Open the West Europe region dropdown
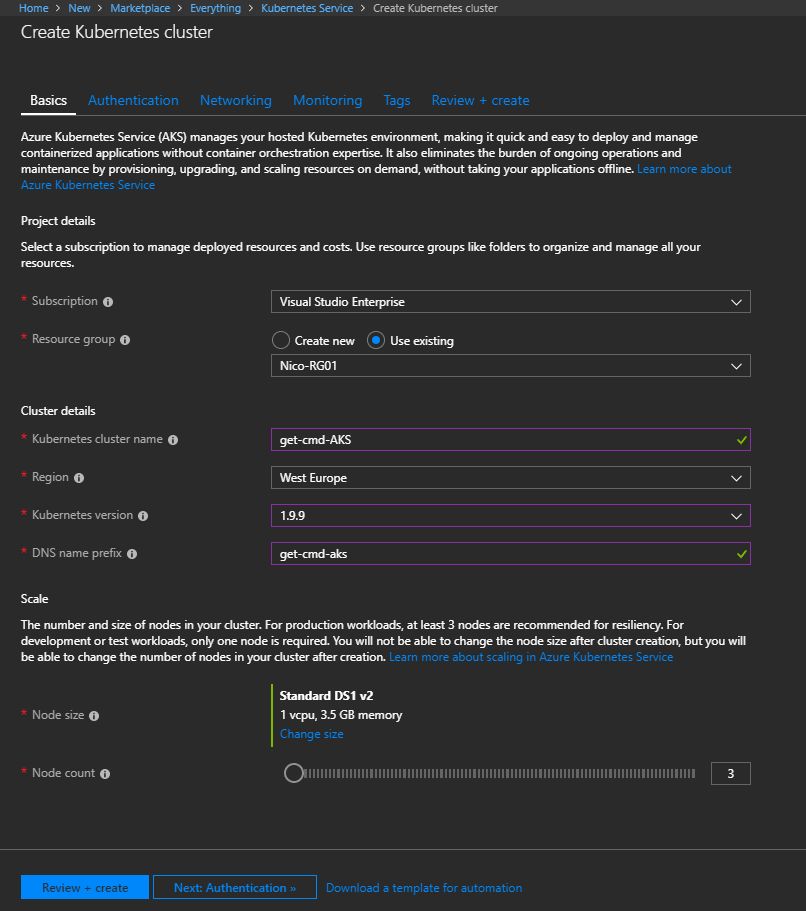Image resolution: width=806 pixels, height=911 pixels. pyautogui.click(x=510, y=478)
